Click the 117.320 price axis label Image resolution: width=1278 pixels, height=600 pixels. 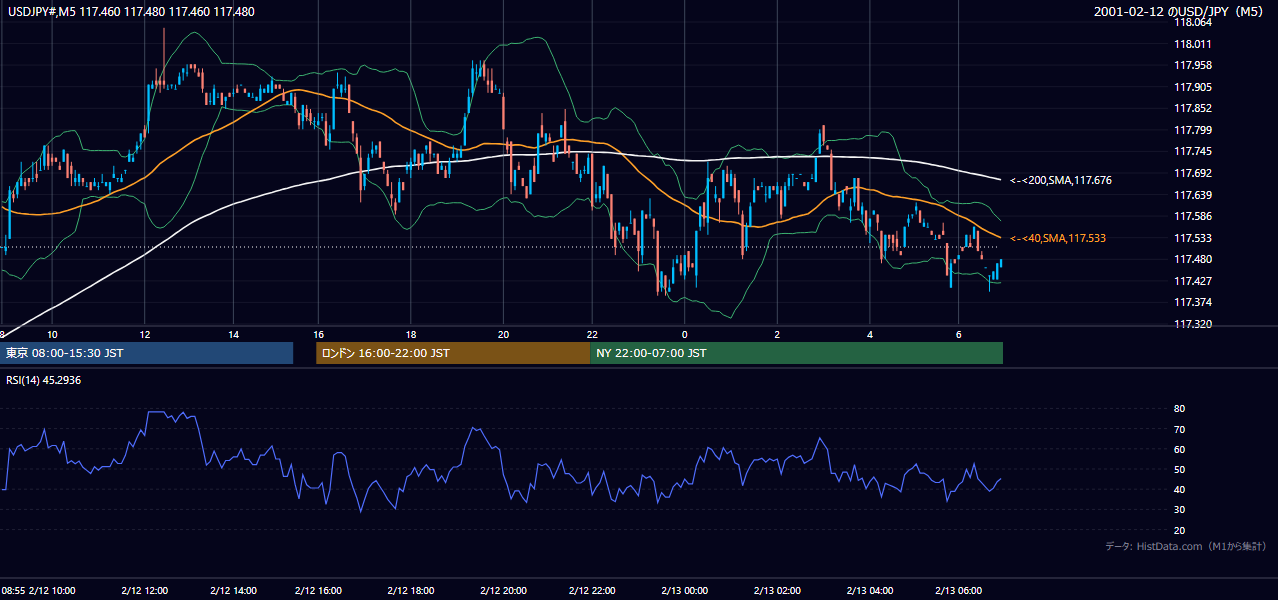click(1192, 324)
